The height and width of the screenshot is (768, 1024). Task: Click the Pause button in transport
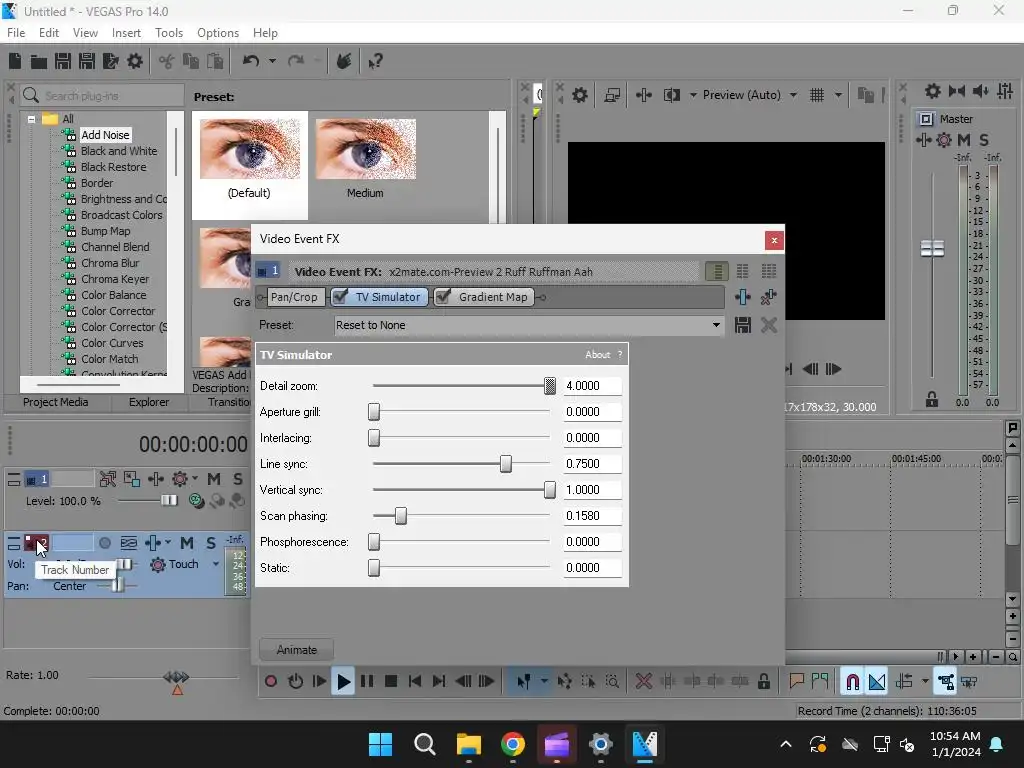coord(367,682)
